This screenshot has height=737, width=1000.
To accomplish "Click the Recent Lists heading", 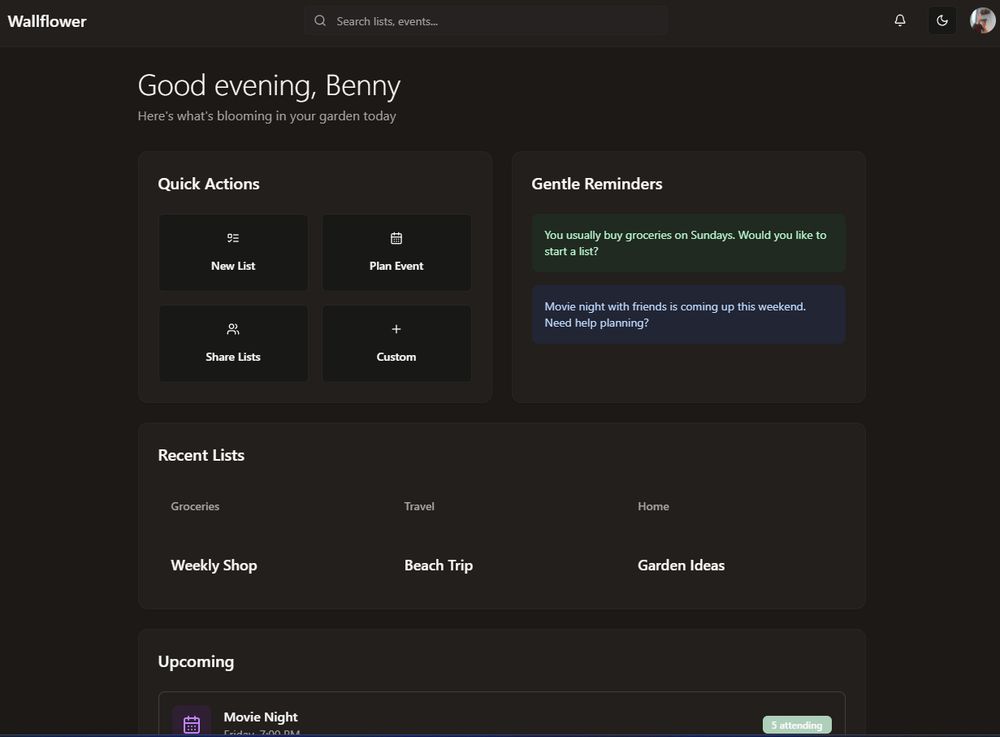I will pos(201,455).
